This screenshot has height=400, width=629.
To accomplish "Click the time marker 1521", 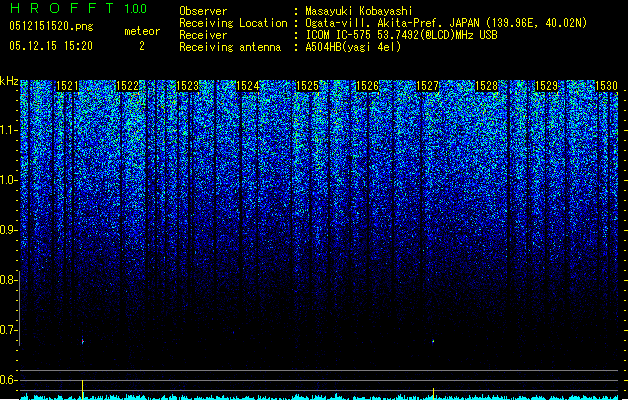I will click(x=67, y=86).
